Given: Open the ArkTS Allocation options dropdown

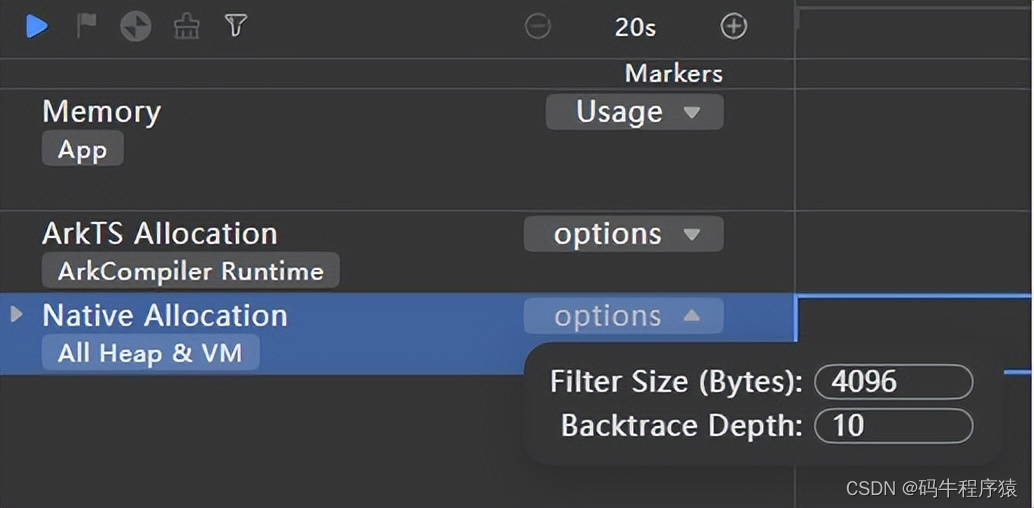Looking at the screenshot, I should coord(623,234).
